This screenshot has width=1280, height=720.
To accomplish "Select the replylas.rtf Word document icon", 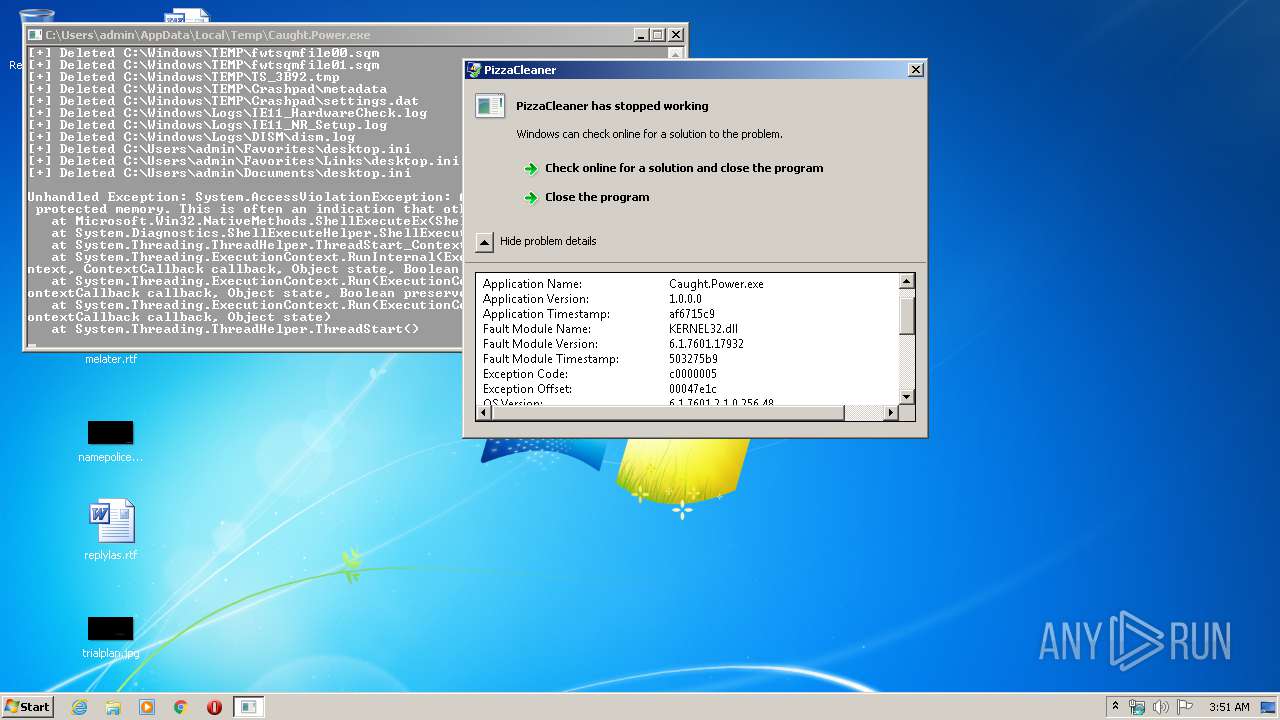I will 111,521.
